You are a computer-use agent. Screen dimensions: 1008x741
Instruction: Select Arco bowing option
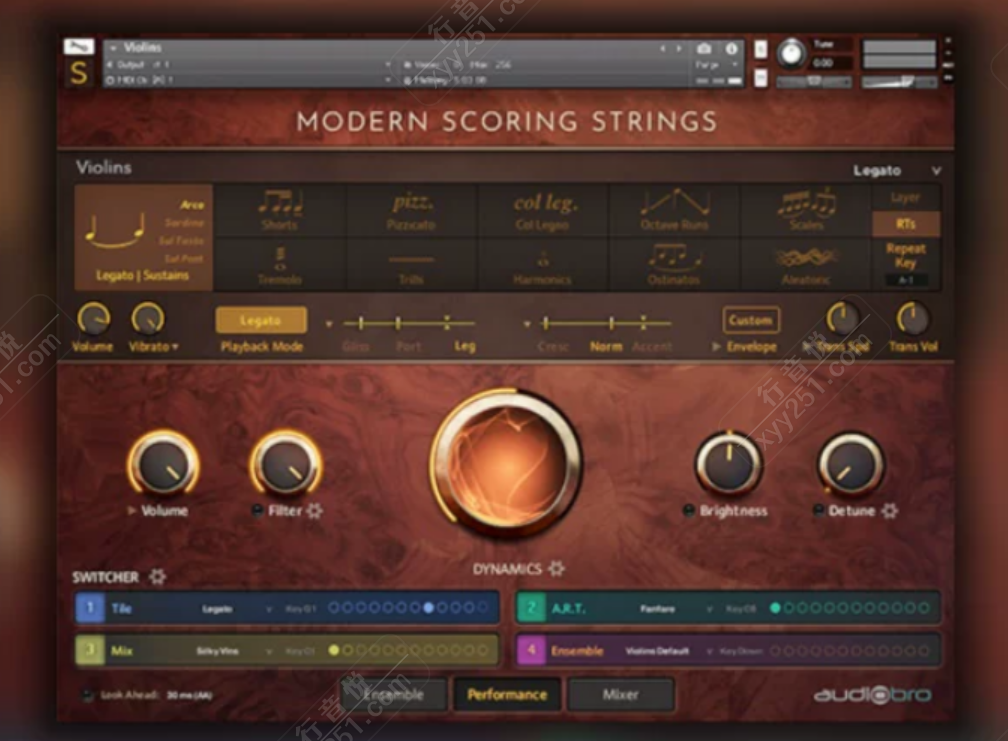[x=192, y=205]
